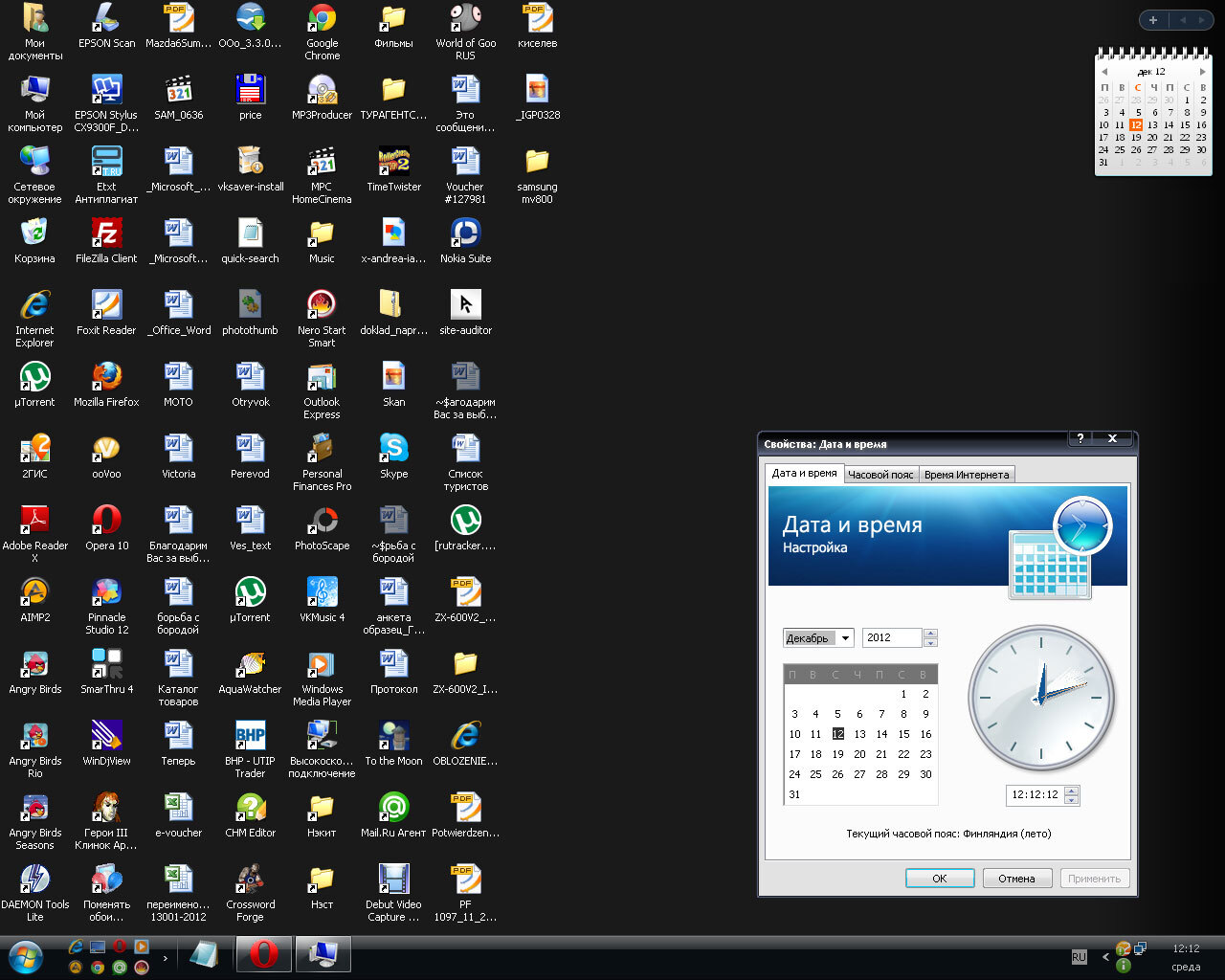Open the Nokia Suite shortcut
The image size is (1225, 980).
(x=465, y=241)
